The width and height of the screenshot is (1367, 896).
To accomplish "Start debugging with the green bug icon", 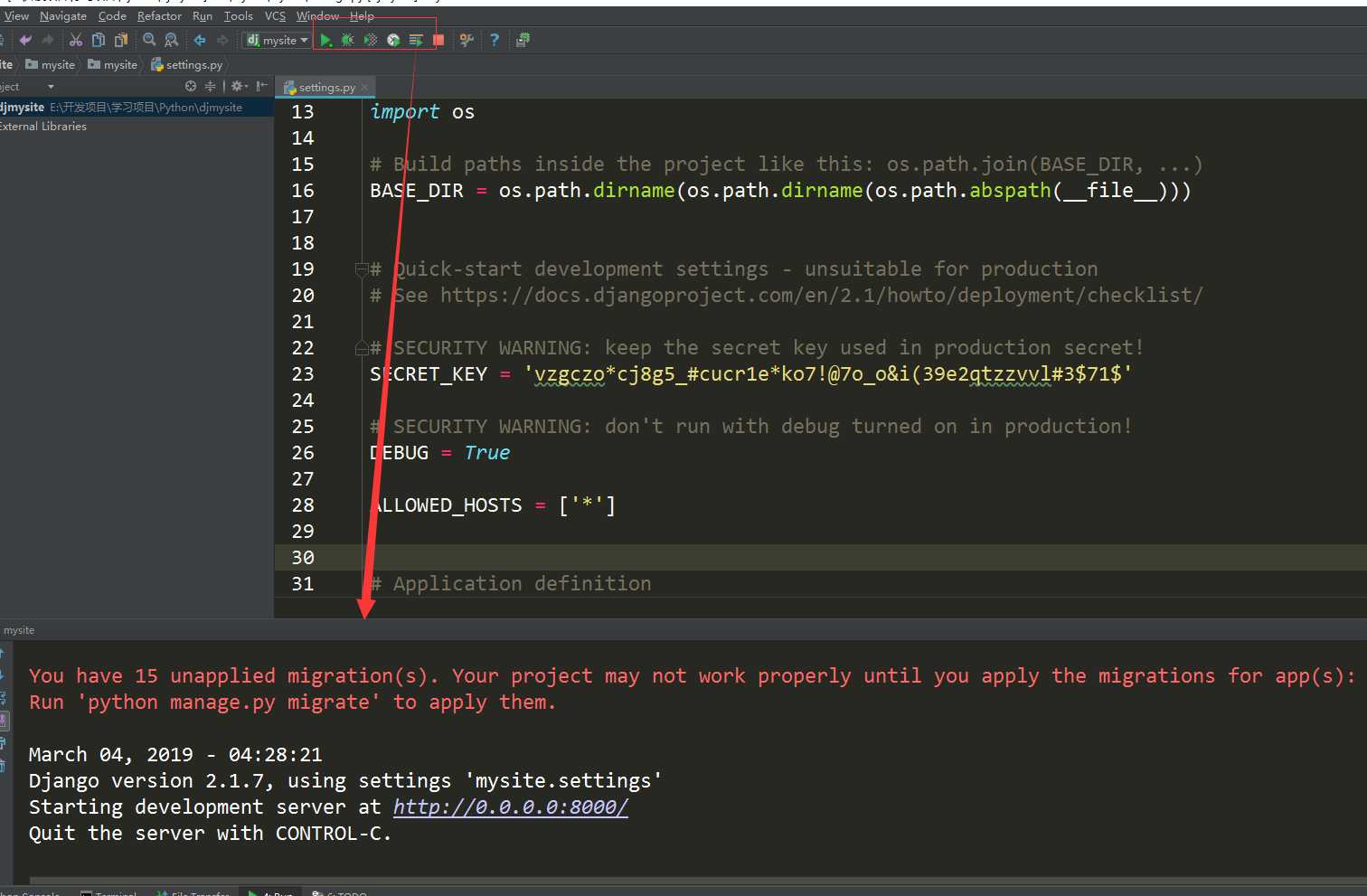I will pyautogui.click(x=348, y=40).
